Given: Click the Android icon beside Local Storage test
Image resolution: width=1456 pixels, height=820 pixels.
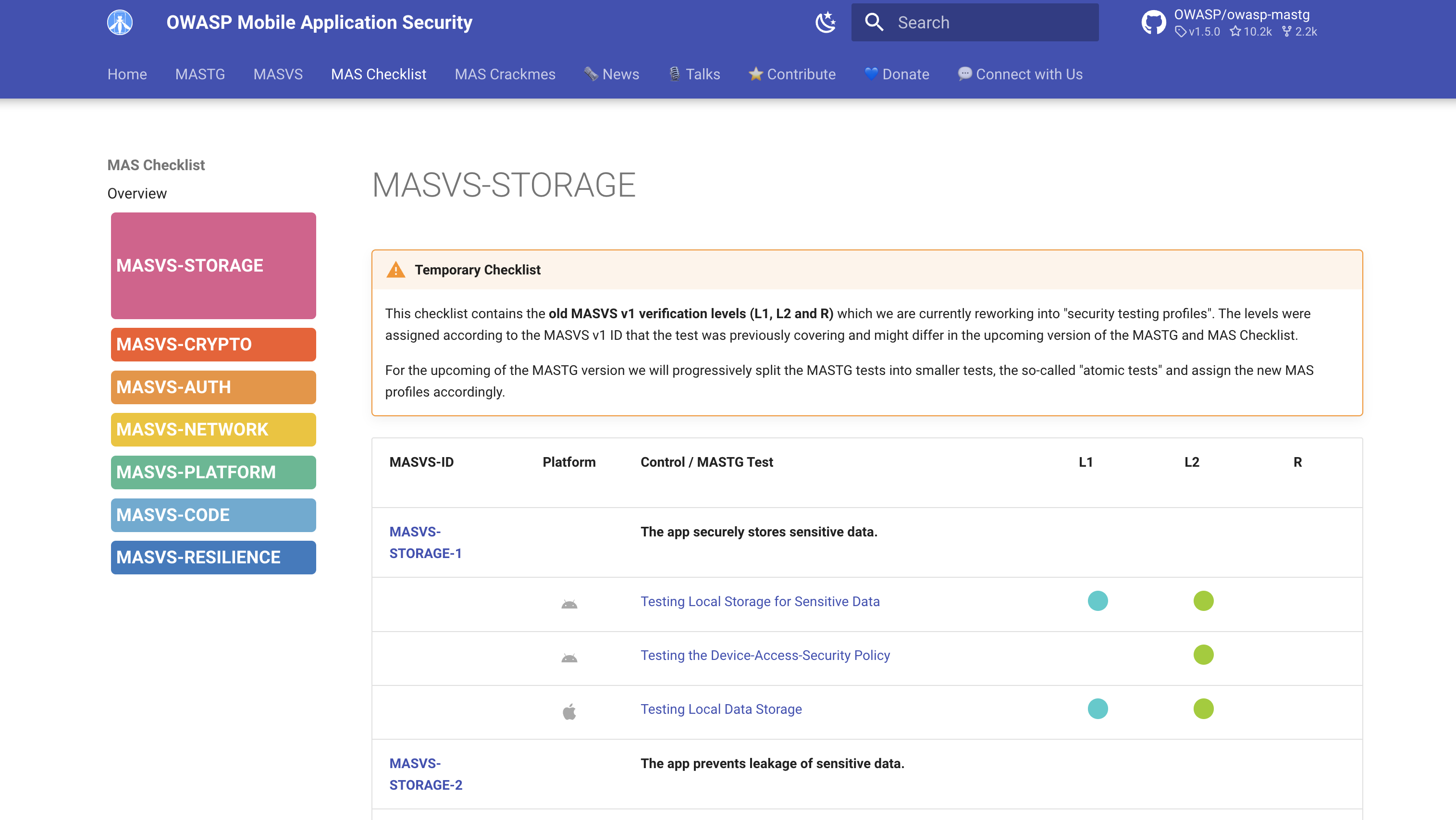Looking at the screenshot, I should tap(569, 604).
